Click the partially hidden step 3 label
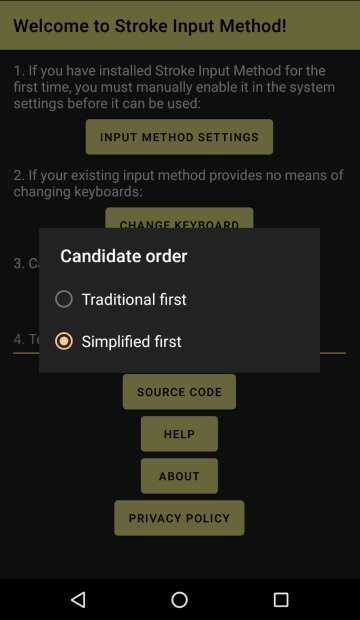 [26, 263]
